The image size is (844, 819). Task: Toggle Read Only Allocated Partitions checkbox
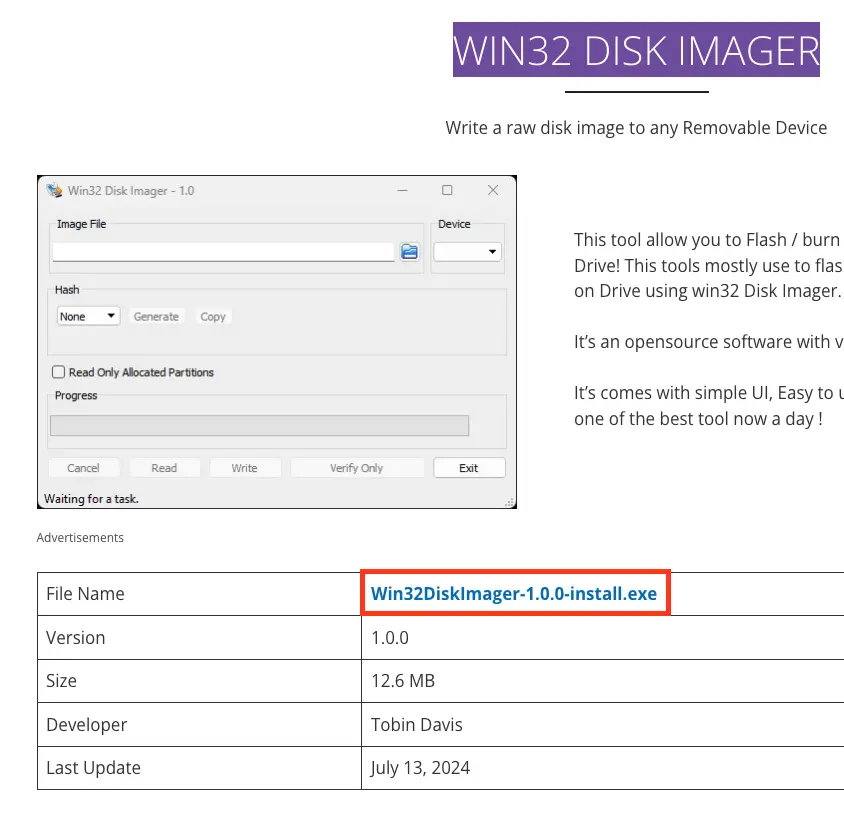tap(59, 372)
